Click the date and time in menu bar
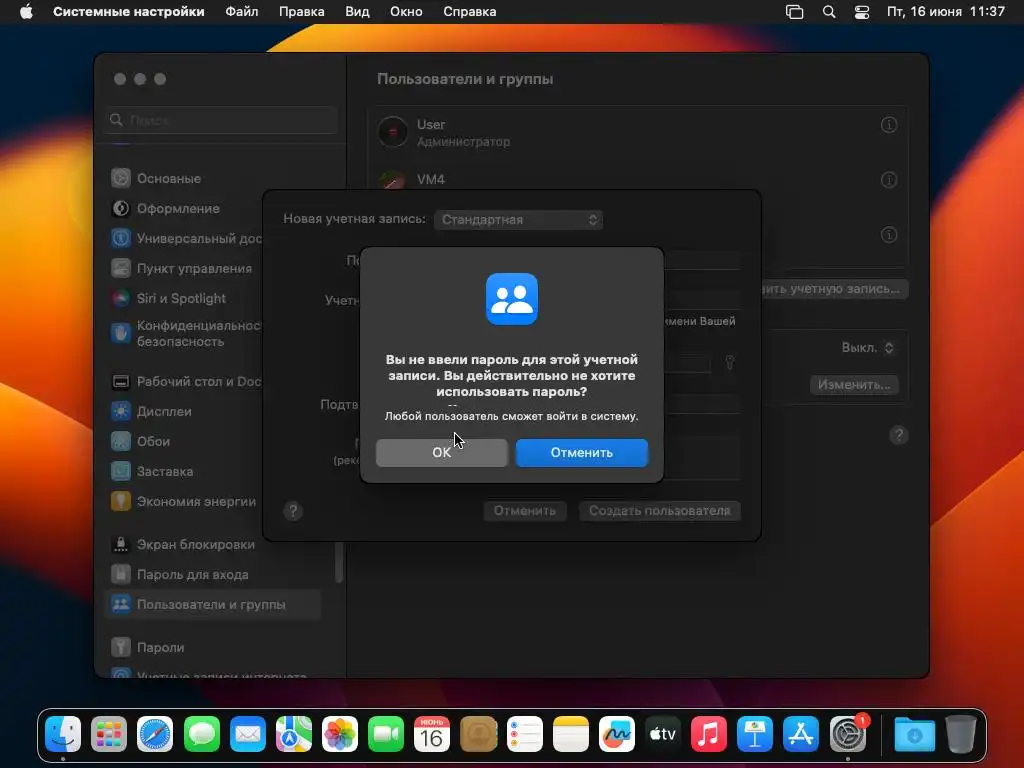Image resolution: width=1024 pixels, height=768 pixels. click(946, 12)
